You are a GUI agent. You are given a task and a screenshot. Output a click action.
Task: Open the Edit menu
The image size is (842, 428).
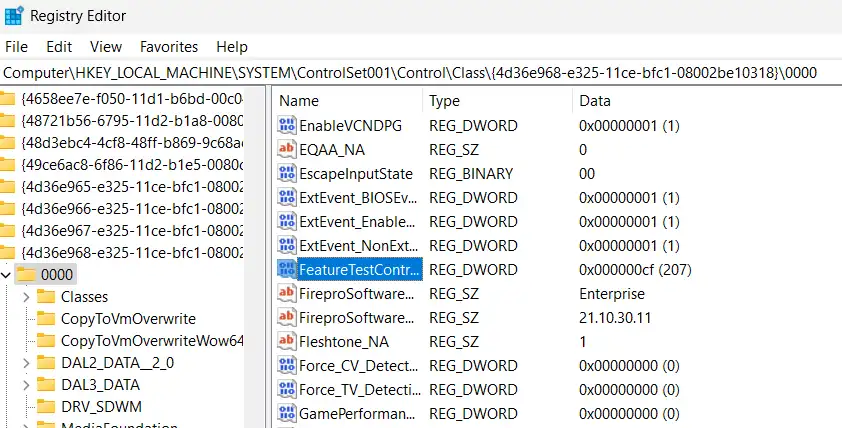(59, 47)
